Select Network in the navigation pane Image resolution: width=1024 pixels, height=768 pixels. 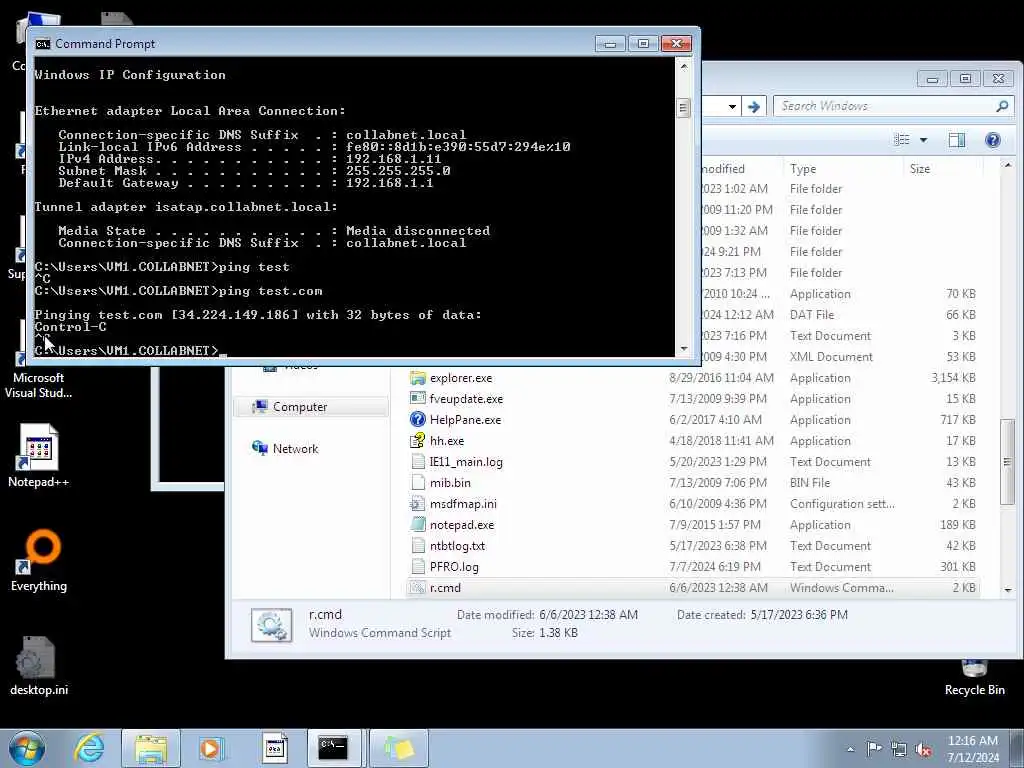coord(295,449)
